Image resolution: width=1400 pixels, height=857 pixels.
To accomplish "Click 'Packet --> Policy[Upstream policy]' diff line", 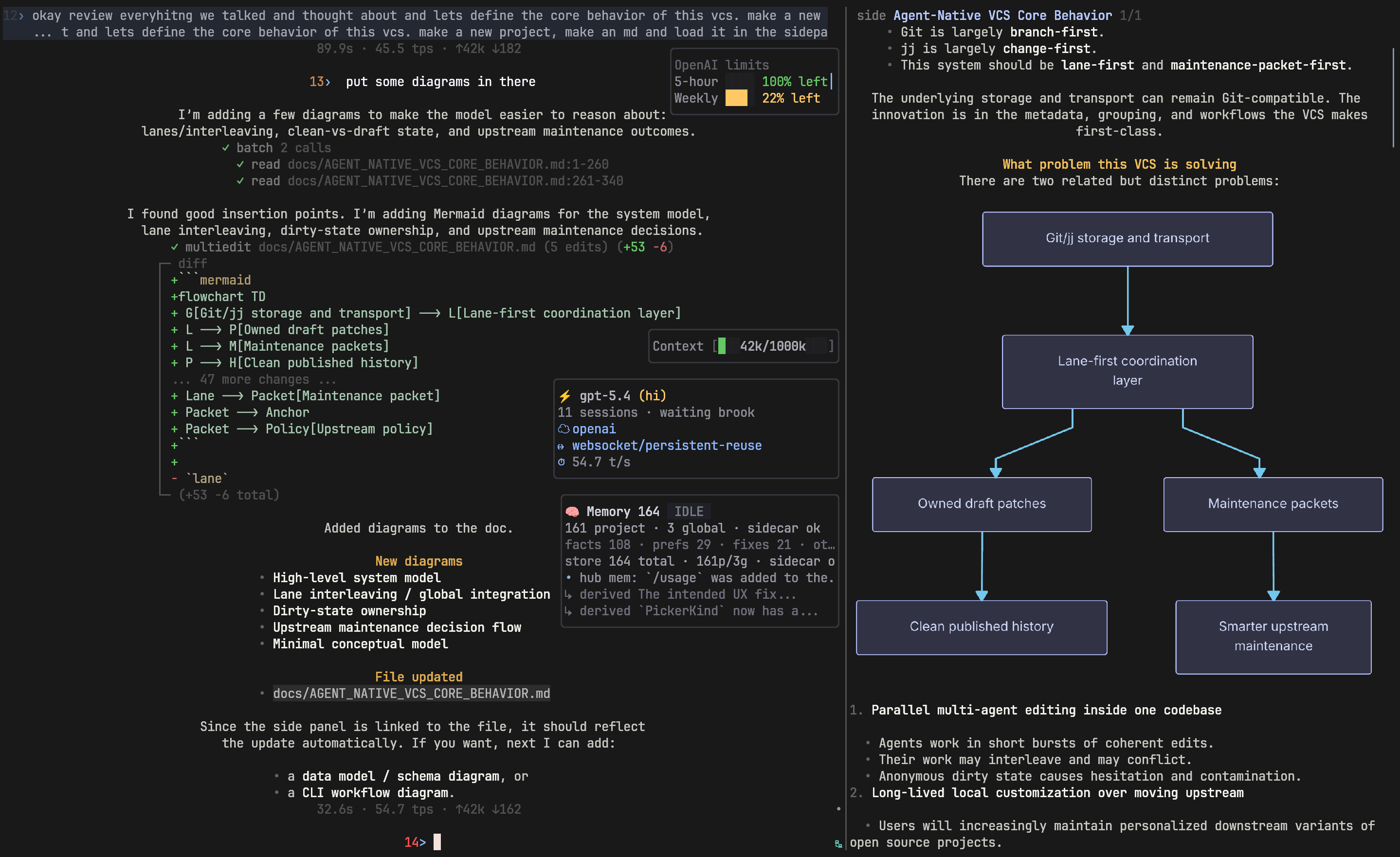I will point(309,429).
